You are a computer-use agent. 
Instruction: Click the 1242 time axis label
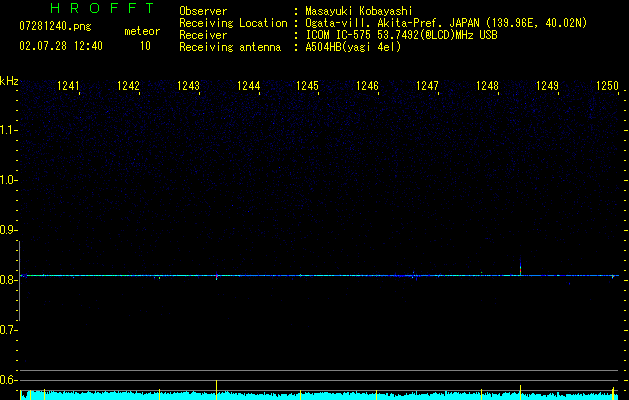point(128,86)
